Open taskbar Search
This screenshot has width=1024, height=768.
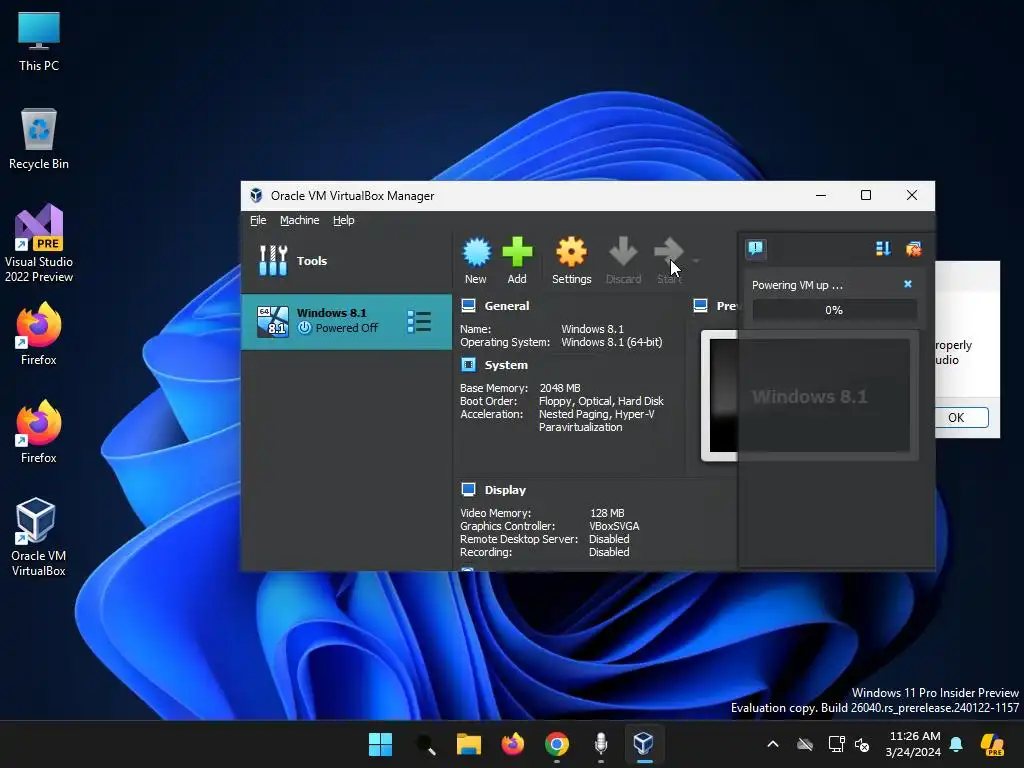pyautogui.click(x=425, y=744)
